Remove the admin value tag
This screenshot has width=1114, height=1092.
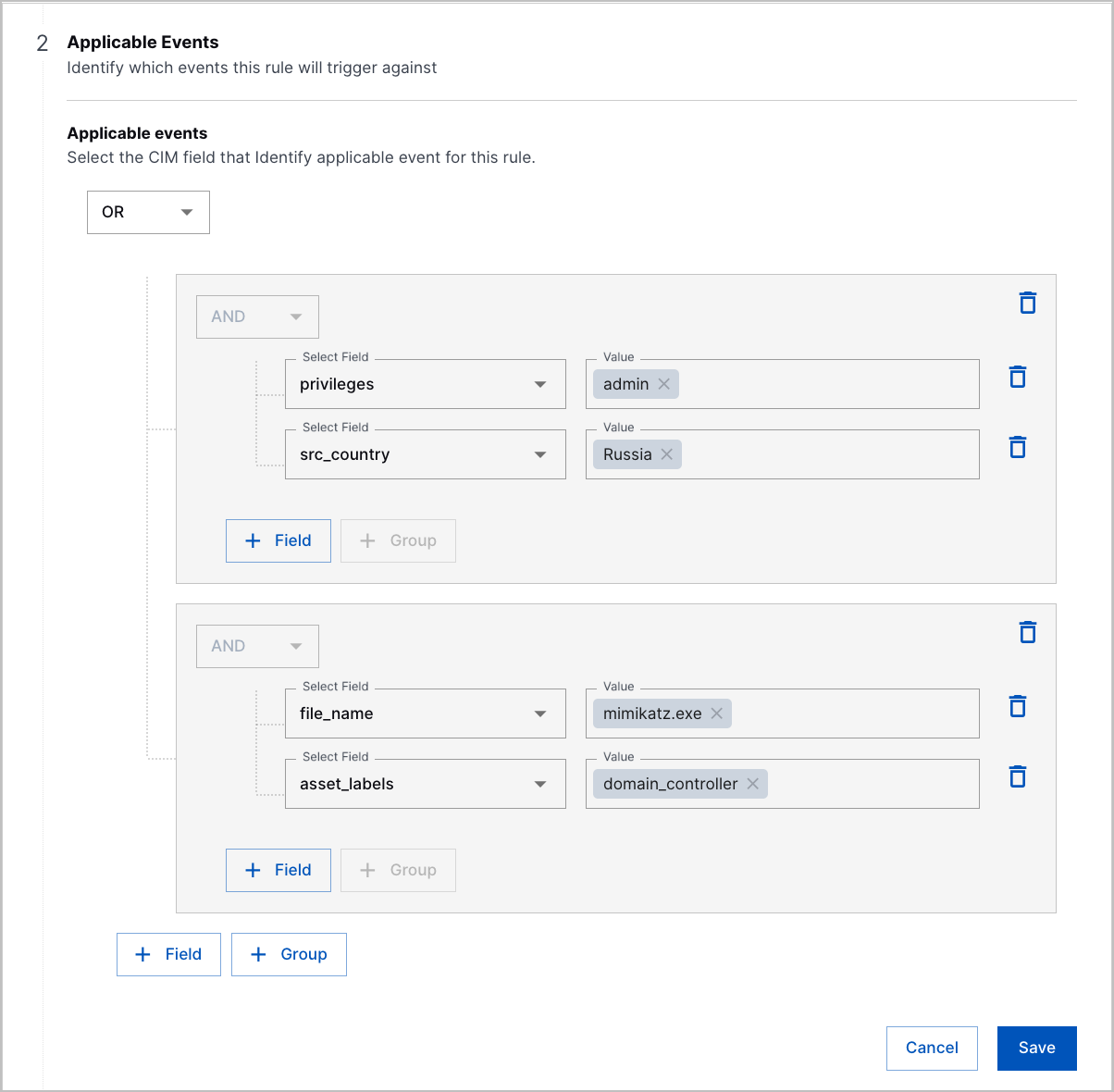pyautogui.click(x=663, y=383)
